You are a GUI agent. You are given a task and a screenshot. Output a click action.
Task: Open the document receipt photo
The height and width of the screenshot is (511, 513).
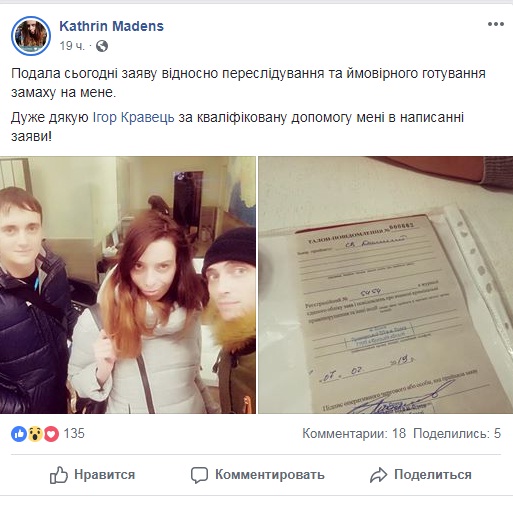[x=386, y=285]
